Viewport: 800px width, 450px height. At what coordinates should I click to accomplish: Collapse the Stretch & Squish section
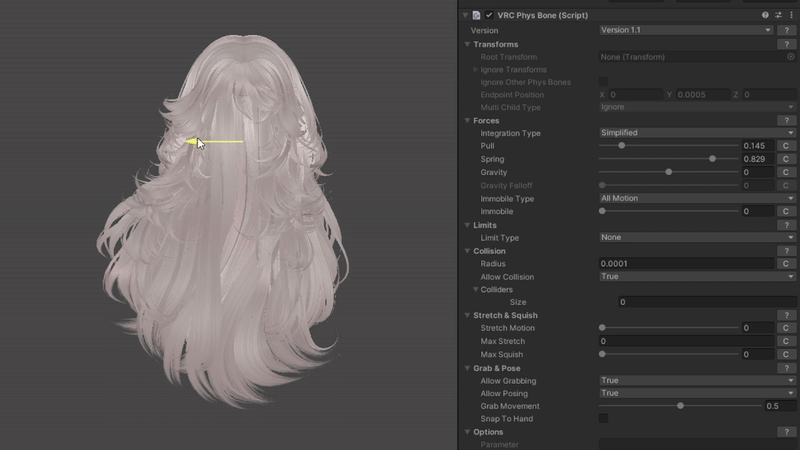[466, 315]
